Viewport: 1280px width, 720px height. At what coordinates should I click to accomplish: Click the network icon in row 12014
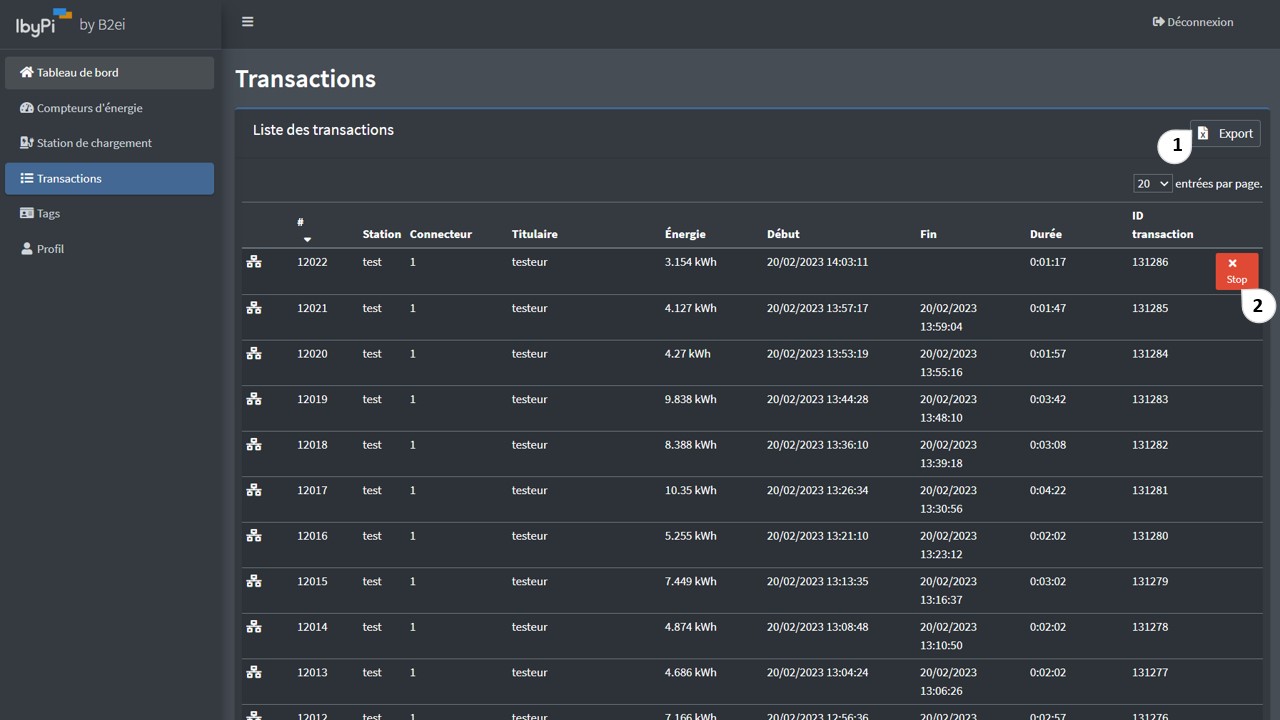254,627
